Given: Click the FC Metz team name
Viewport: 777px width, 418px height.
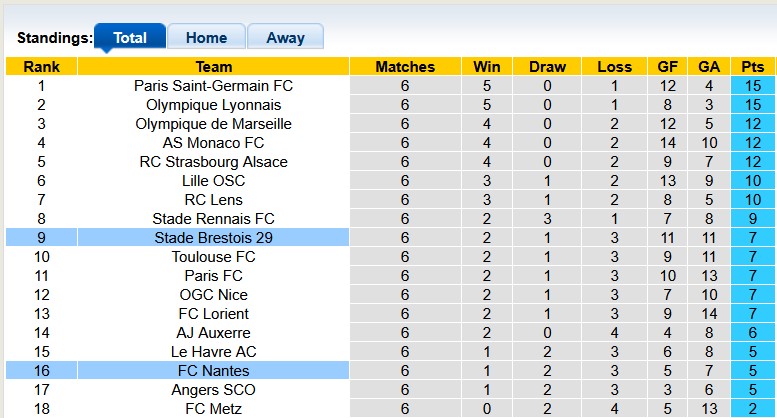Looking at the screenshot, I should [214, 409].
